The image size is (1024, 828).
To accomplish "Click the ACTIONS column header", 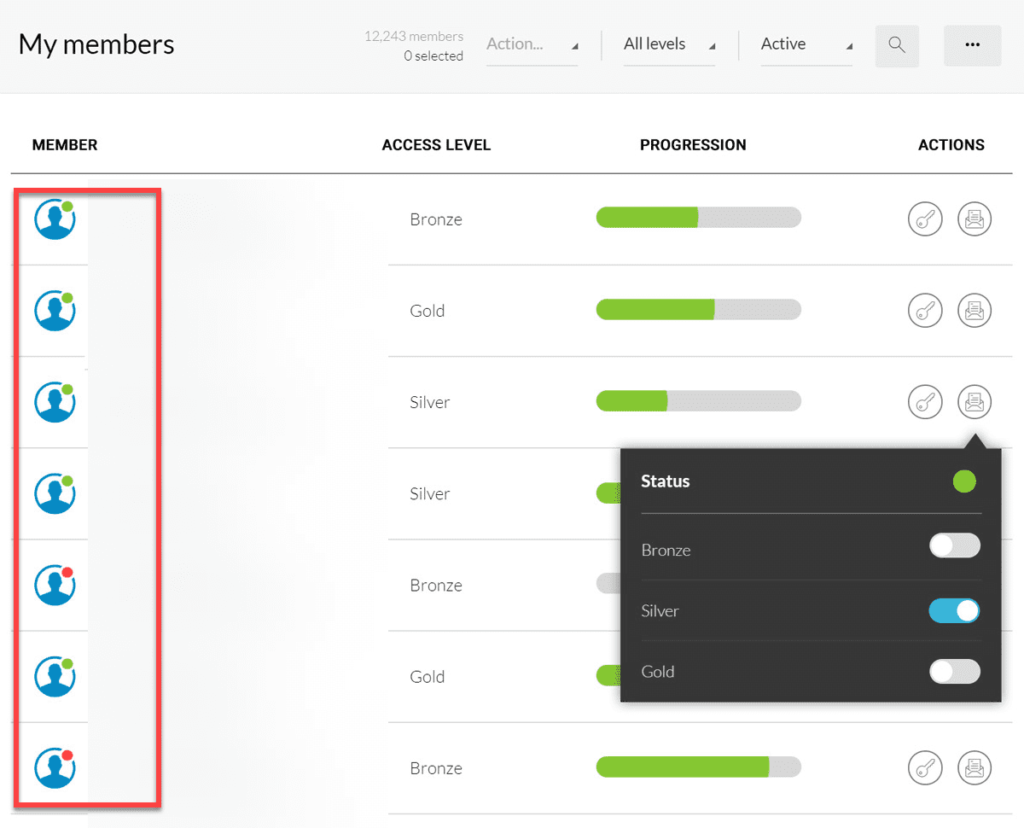I will click(x=951, y=145).
